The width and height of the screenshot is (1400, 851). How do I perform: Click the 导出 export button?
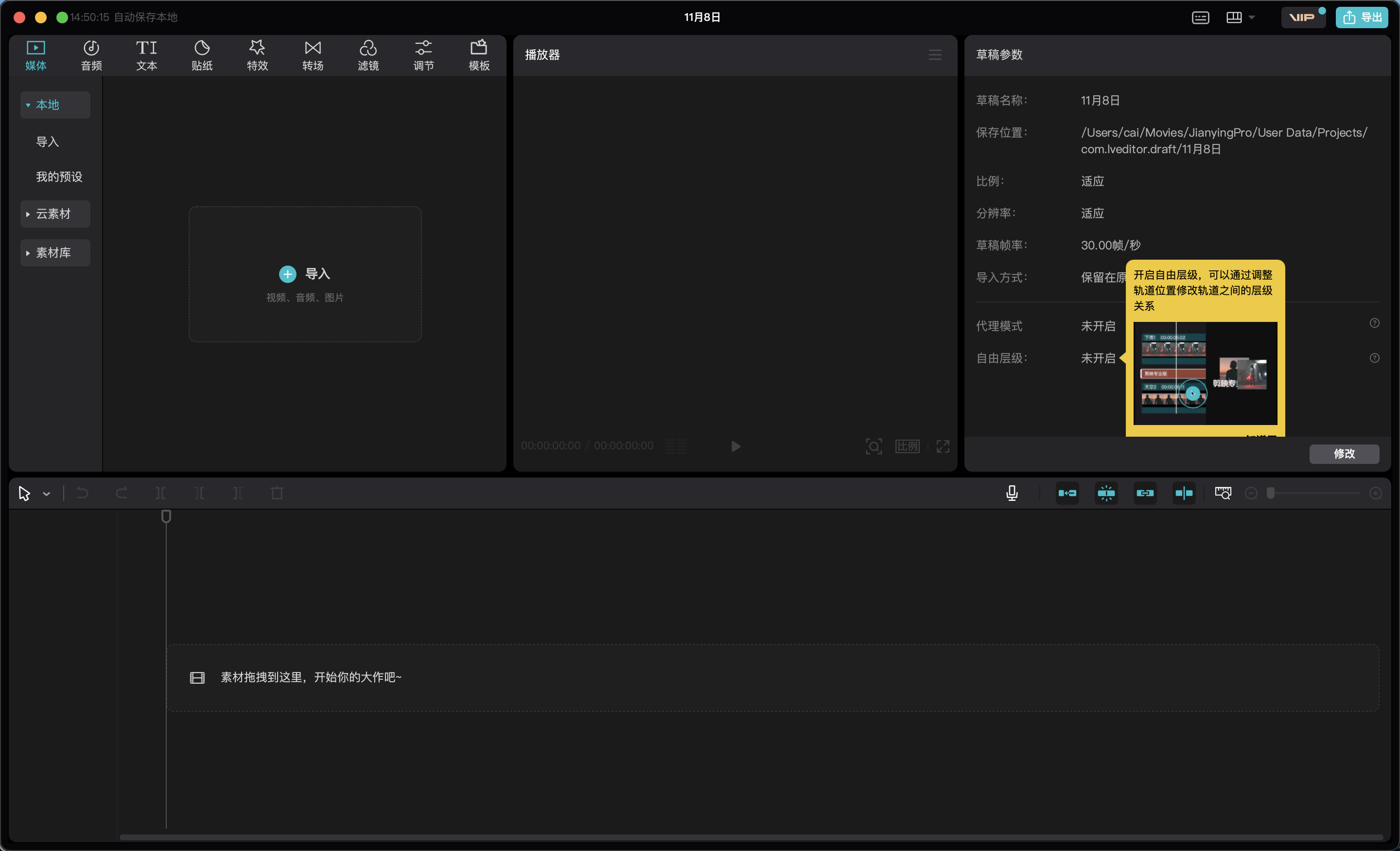click(1362, 17)
